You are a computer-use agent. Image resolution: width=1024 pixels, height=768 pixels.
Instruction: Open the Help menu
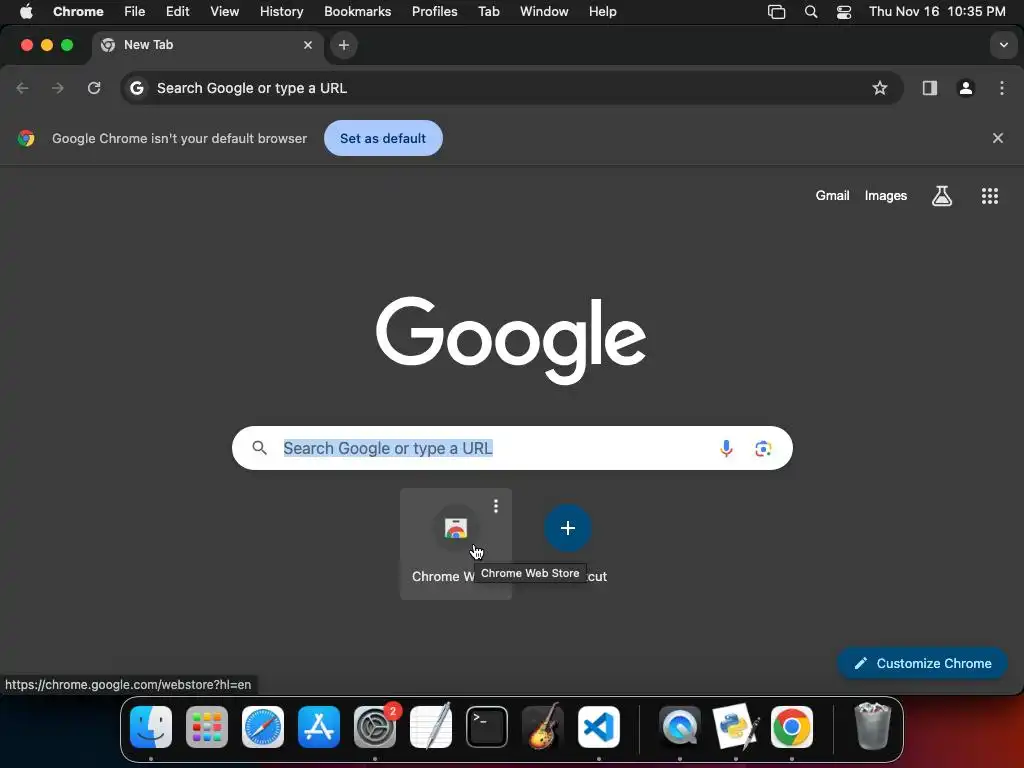[x=602, y=12]
